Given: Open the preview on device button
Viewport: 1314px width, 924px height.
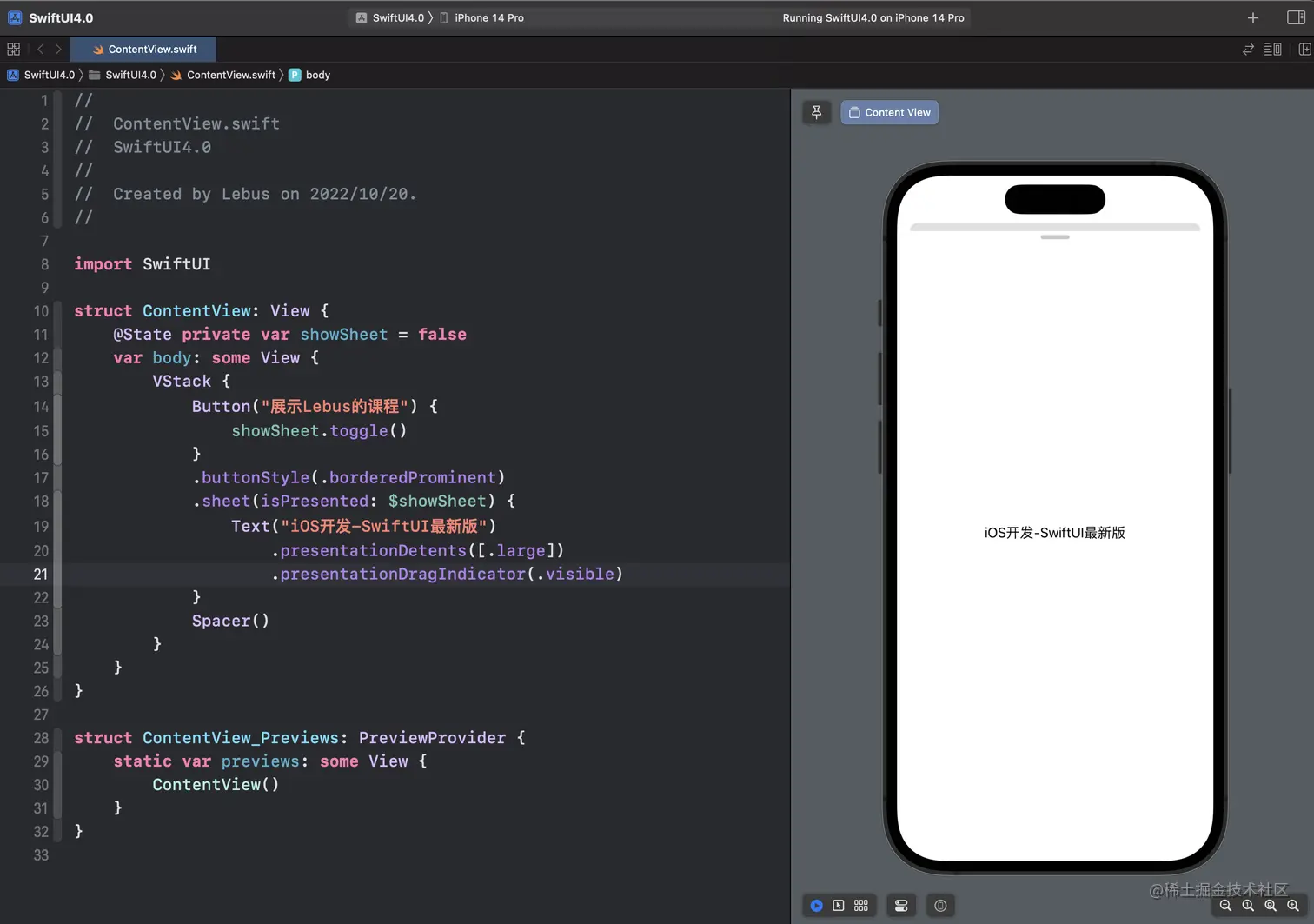Looking at the screenshot, I should (940, 906).
